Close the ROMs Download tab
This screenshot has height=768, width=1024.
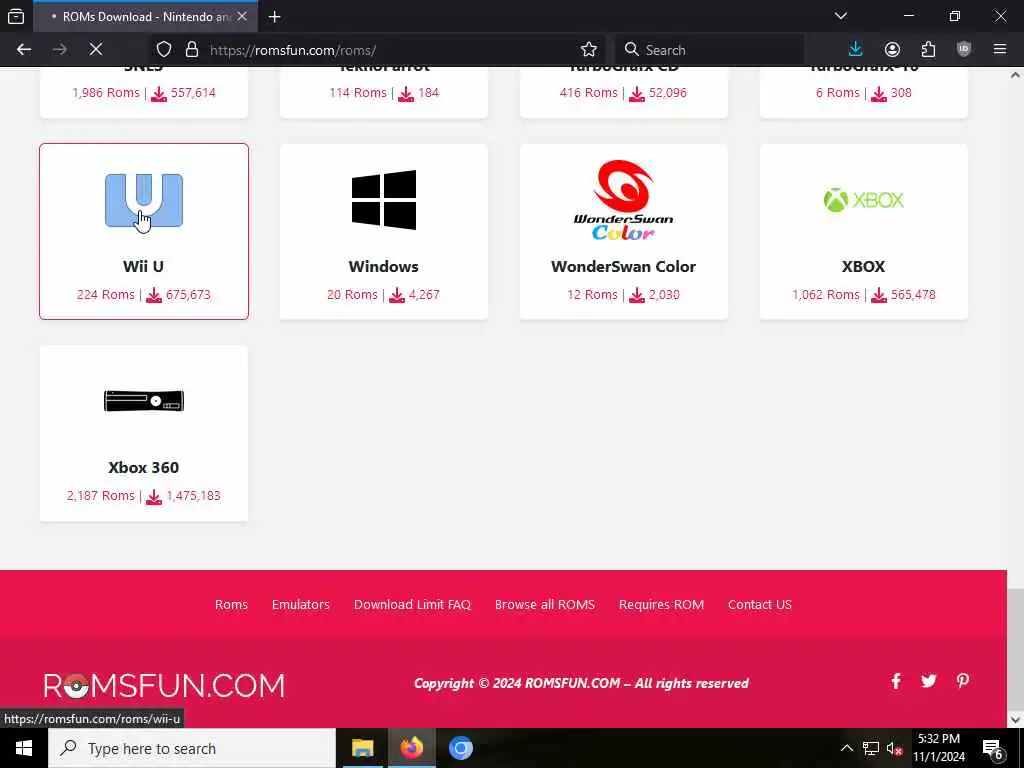click(x=242, y=16)
